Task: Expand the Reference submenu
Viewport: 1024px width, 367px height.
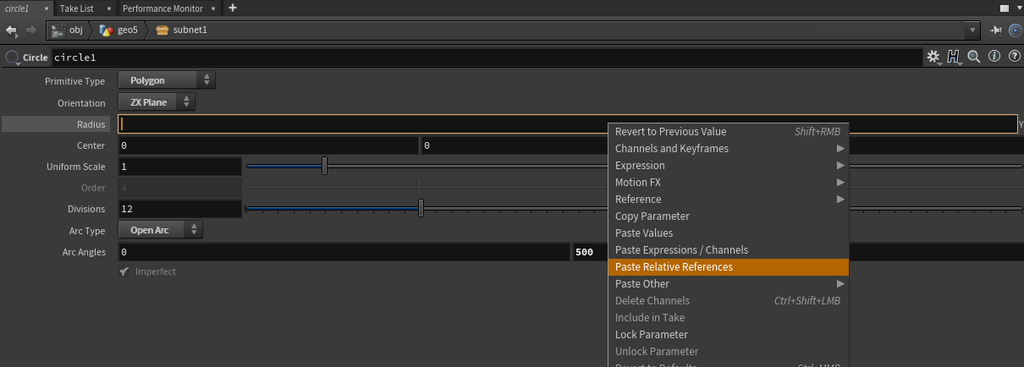Action: point(728,199)
